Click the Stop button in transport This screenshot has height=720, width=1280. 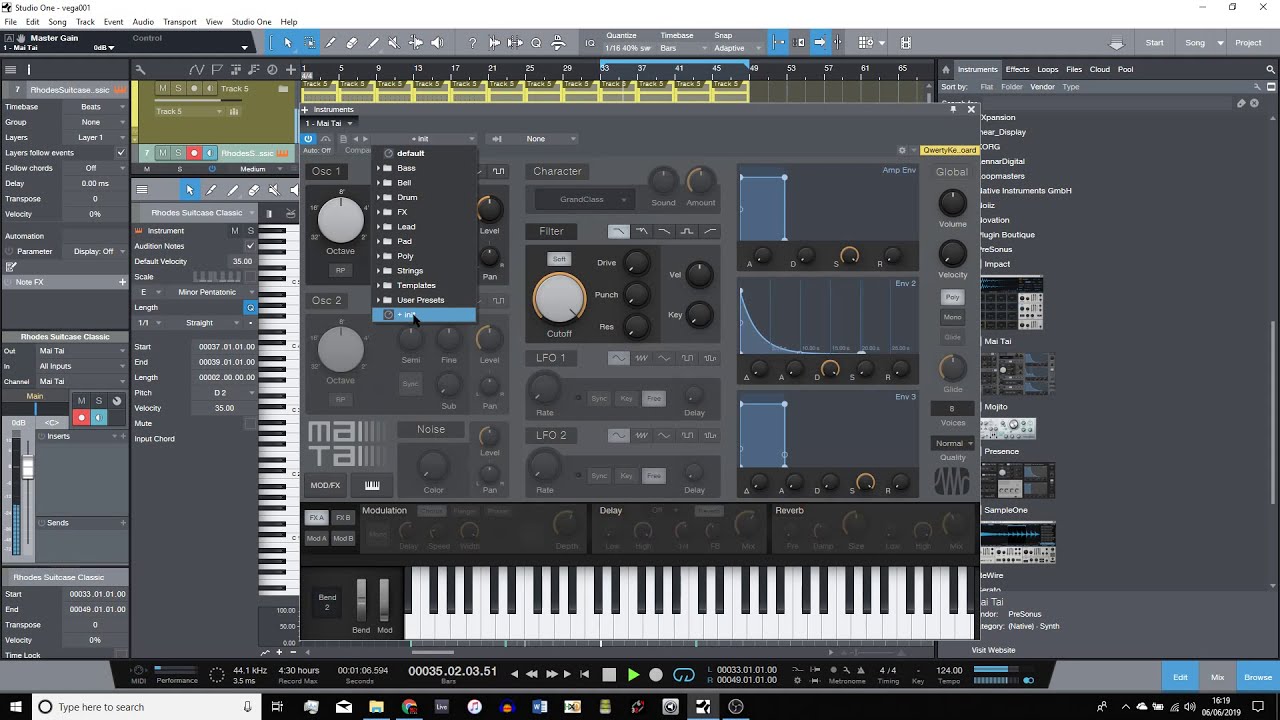tap(609, 675)
